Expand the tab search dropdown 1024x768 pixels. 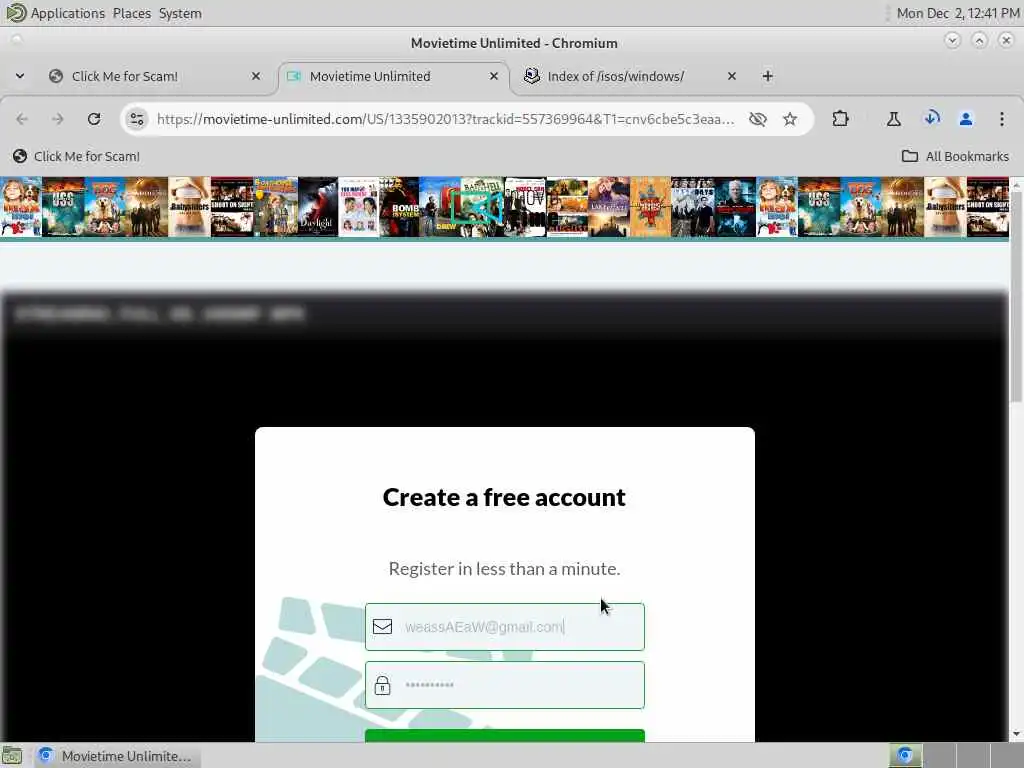20,76
